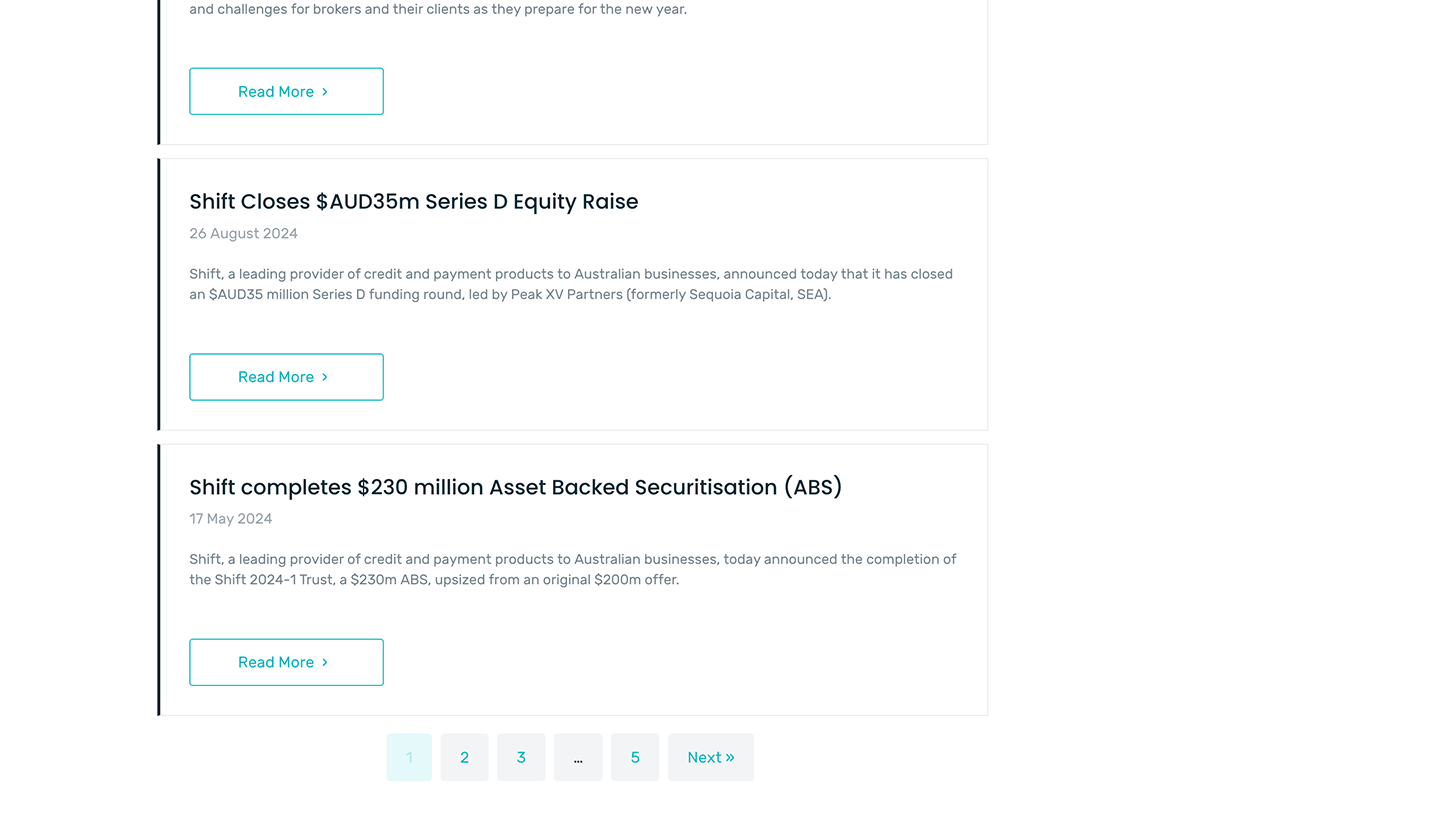The image size is (1440, 820).
Task: Click the chevron icon in the topmost Read More button
Action: [325, 92]
